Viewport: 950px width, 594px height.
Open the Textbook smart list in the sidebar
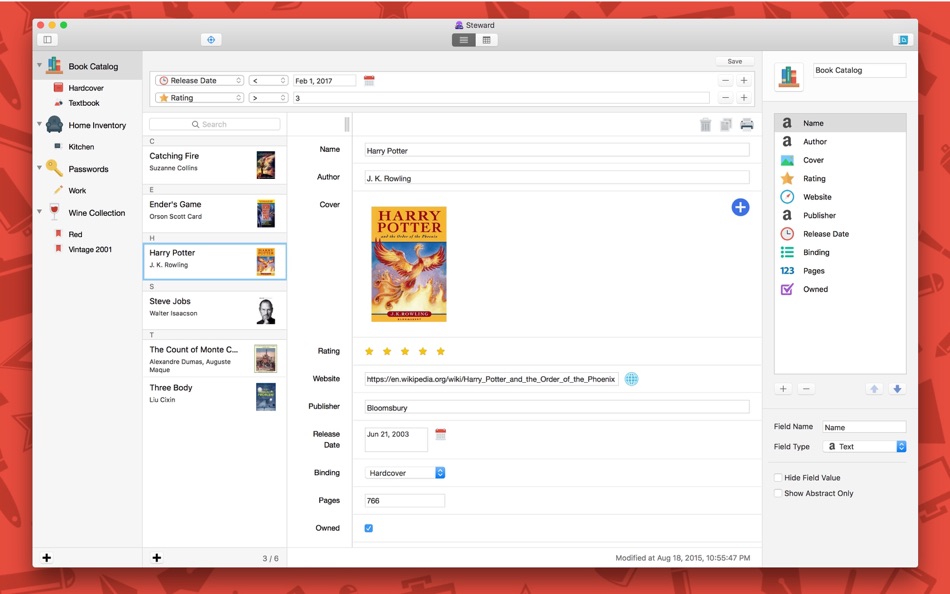point(84,103)
